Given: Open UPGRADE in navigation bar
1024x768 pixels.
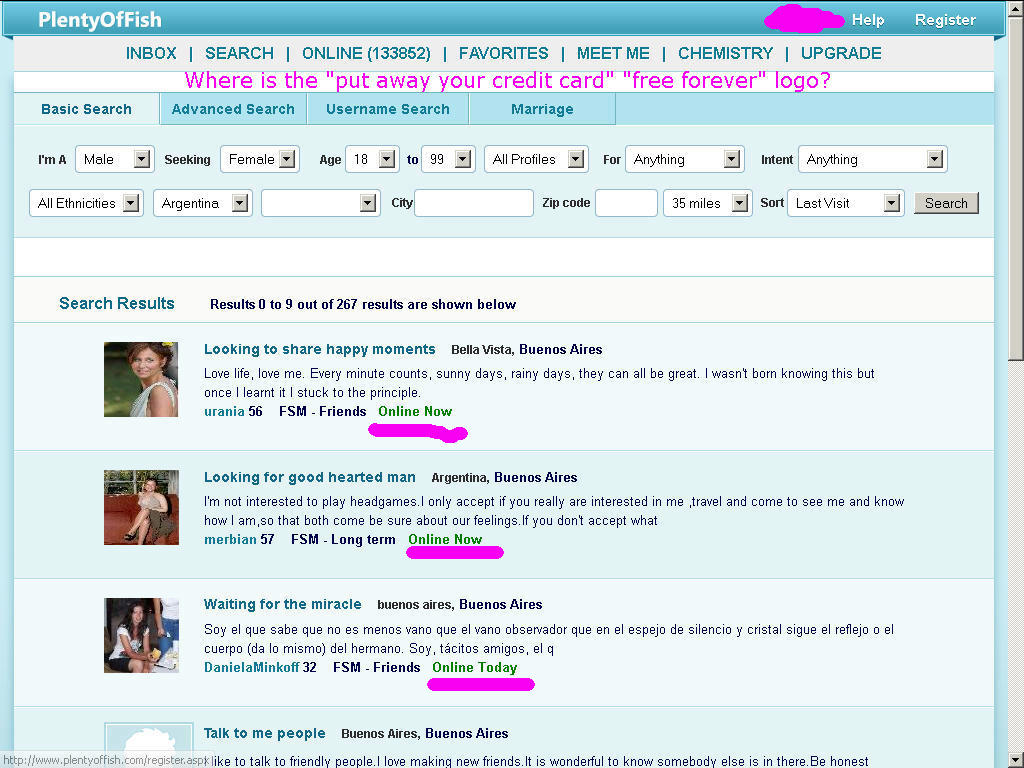Looking at the screenshot, I should pos(841,53).
